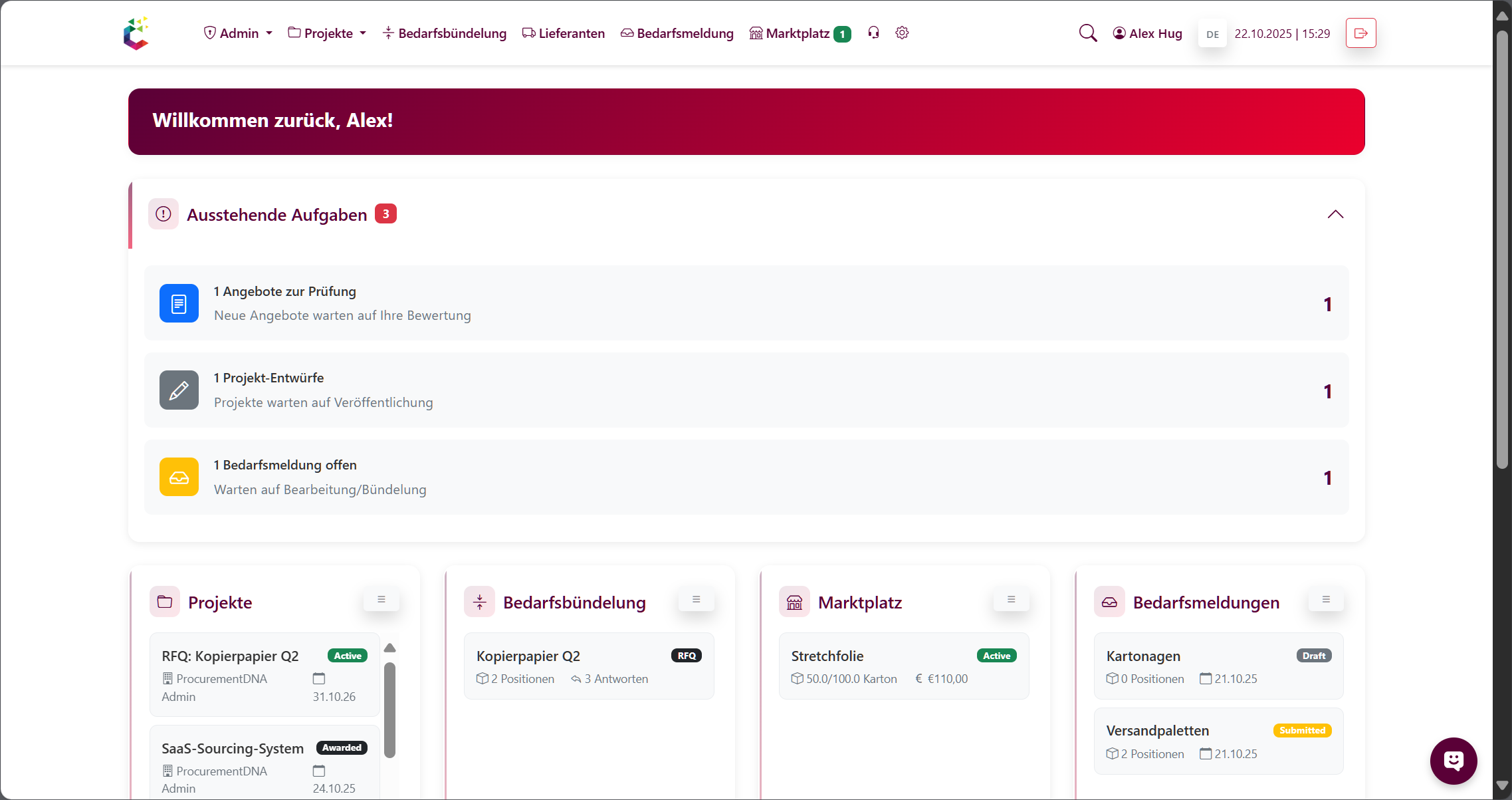Open the search magnifier icon
Screen dimensions: 1512x800
(1088, 32)
